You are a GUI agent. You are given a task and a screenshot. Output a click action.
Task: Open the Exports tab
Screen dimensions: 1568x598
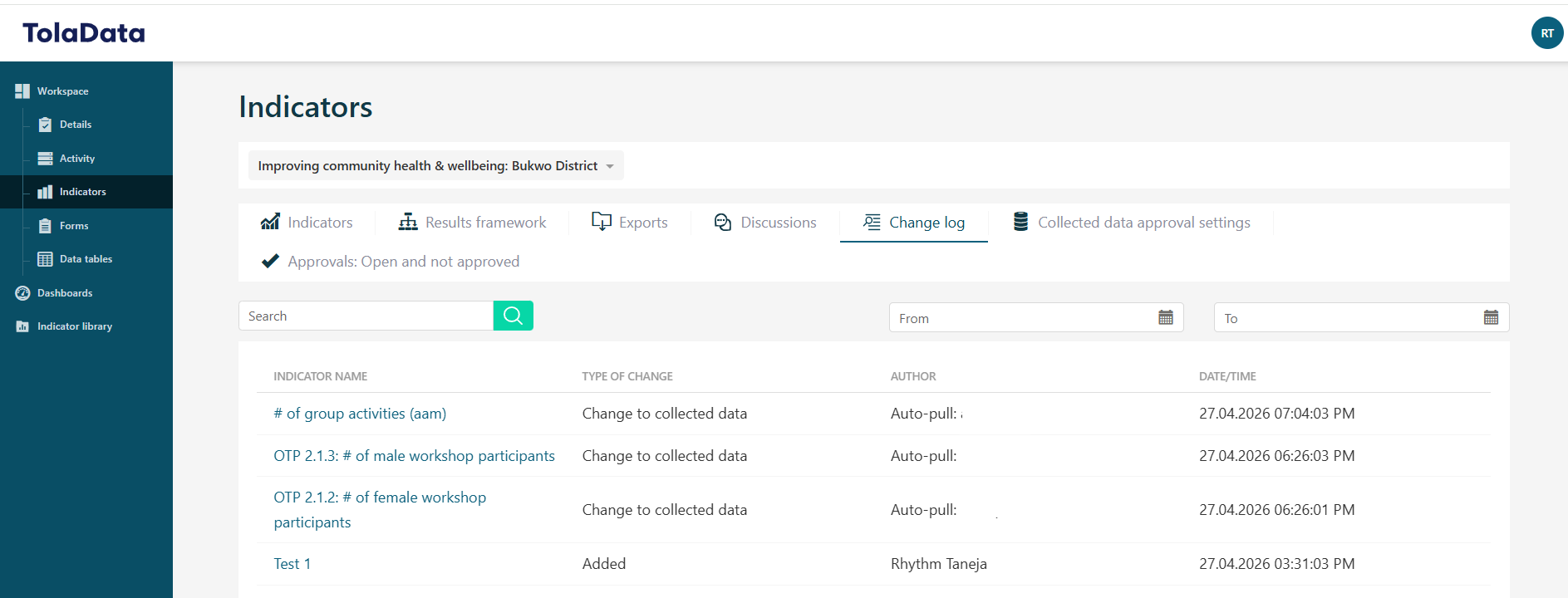pyautogui.click(x=630, y=223)
